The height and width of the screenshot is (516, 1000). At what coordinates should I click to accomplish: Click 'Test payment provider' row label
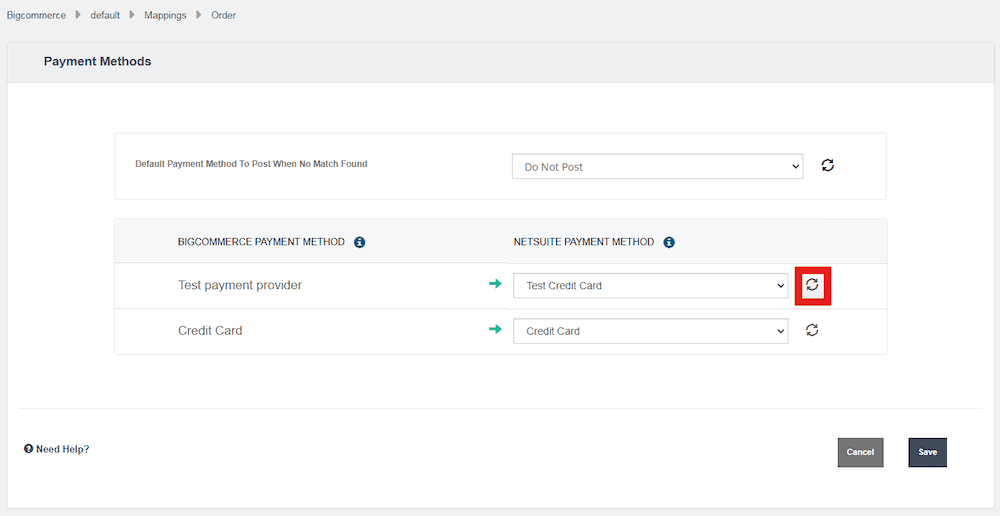240,285
